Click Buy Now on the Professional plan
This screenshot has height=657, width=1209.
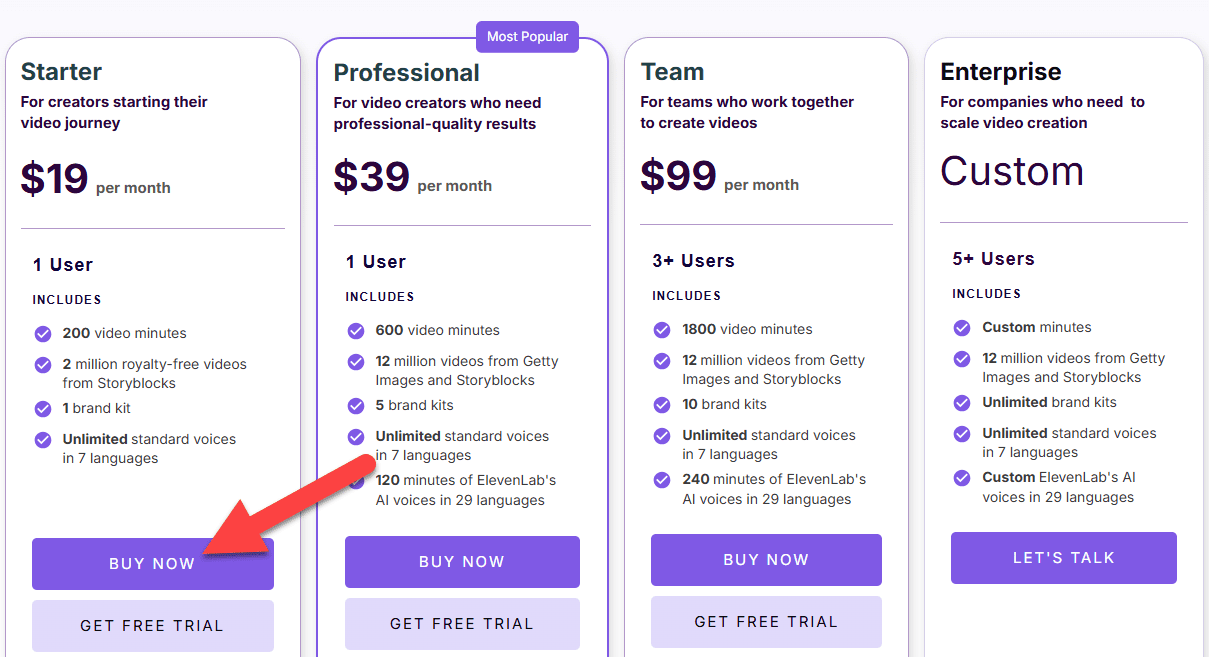[x=462, y=562]
